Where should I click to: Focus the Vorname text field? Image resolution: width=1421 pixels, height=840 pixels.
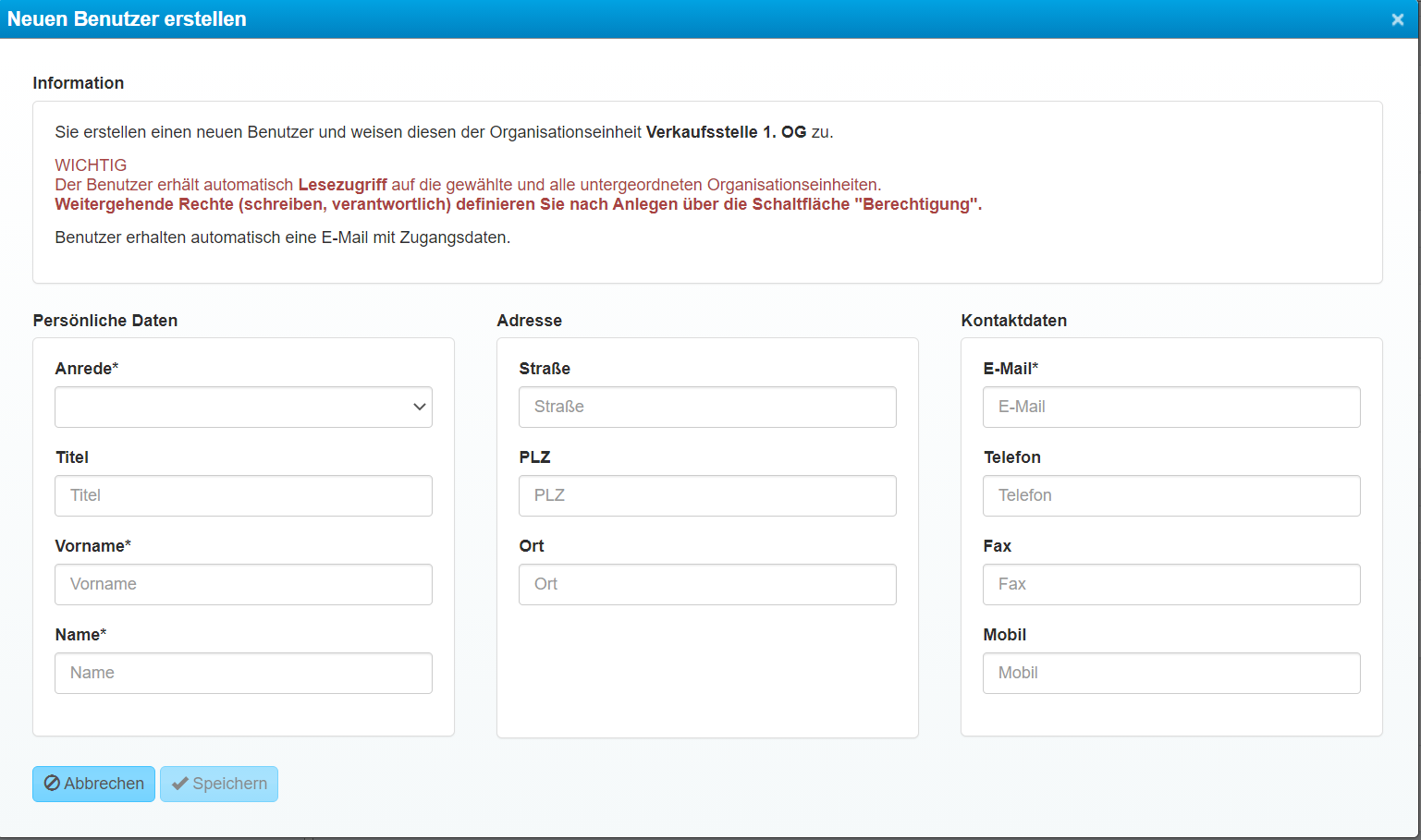pyautogui.click(x=243, y=584)
